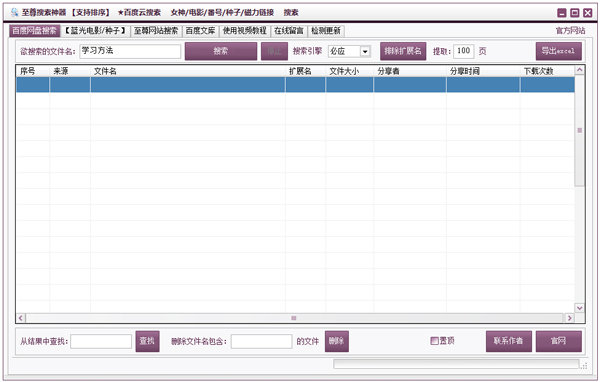Maximize the 至尊搜索神器 window
This screenshot has width=600, height=382.
(x=575, y=13)
